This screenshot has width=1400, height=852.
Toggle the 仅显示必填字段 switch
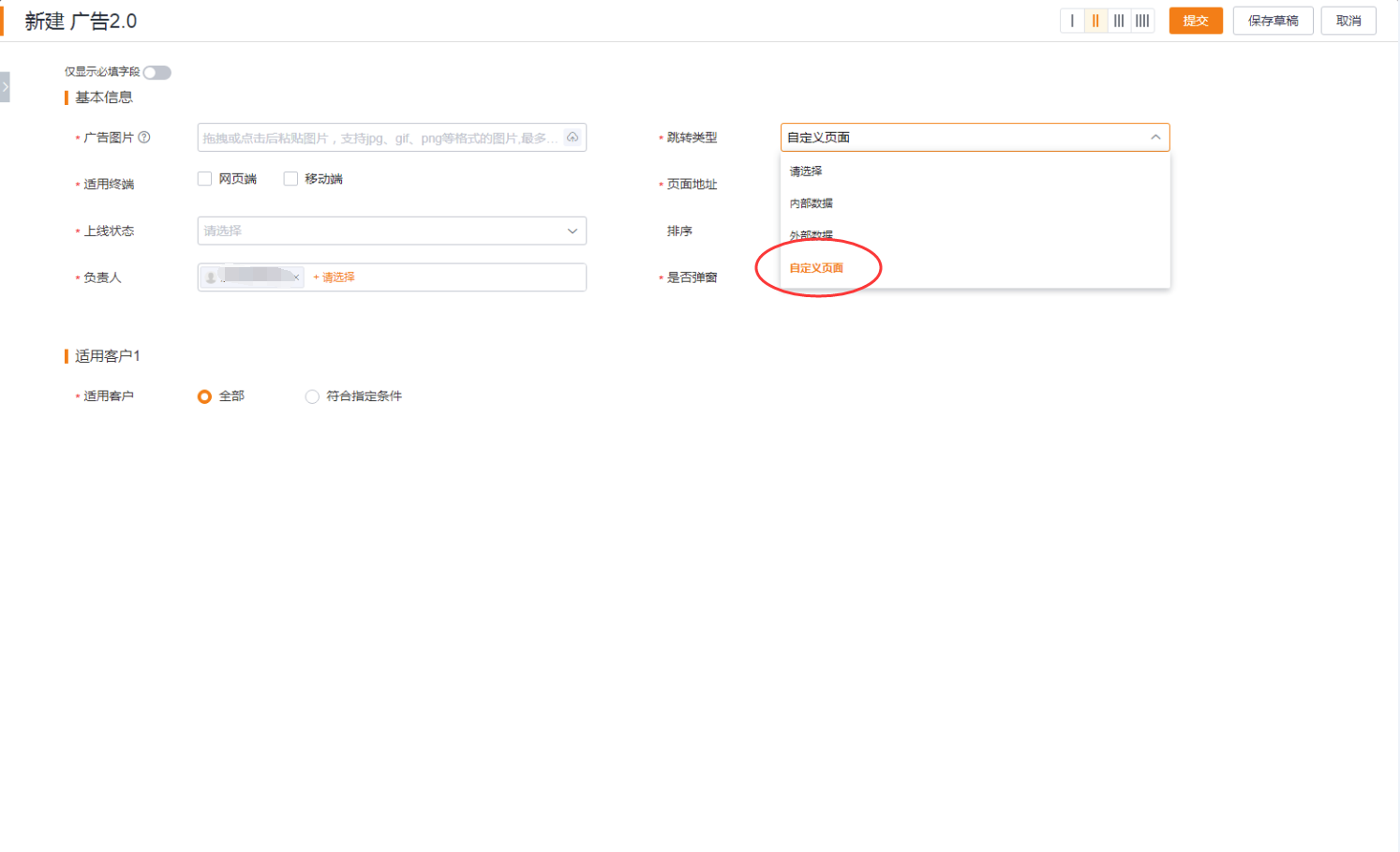(x=157, y=72)
